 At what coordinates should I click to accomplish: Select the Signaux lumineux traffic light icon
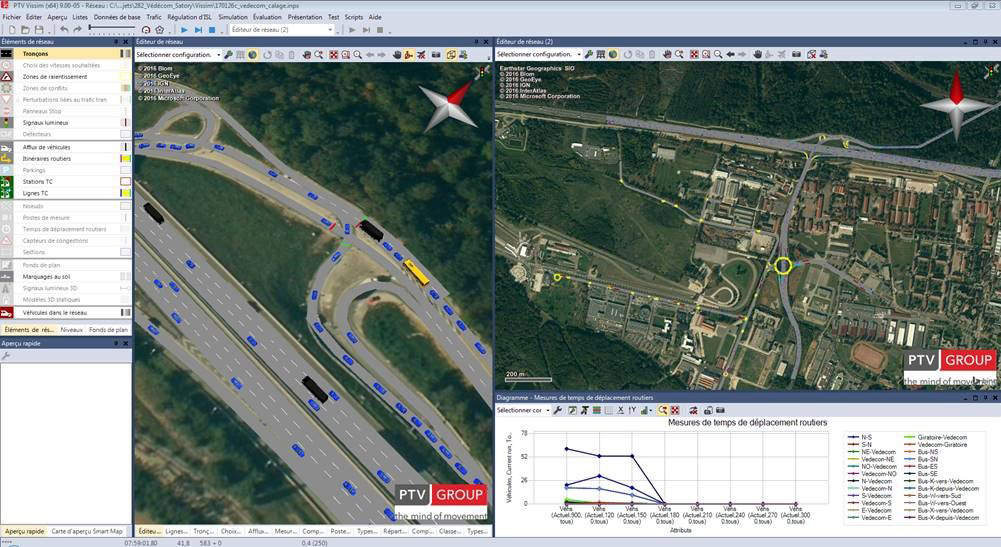(7, 123)
